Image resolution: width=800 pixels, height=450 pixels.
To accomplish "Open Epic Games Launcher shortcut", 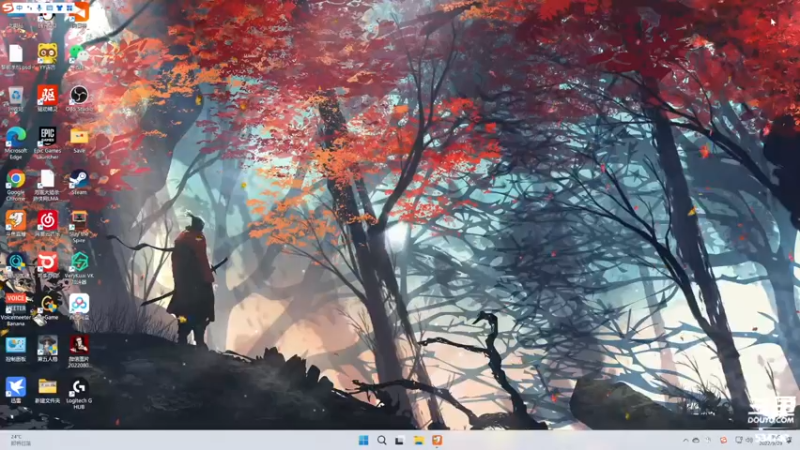I will (x=47, y=138).
